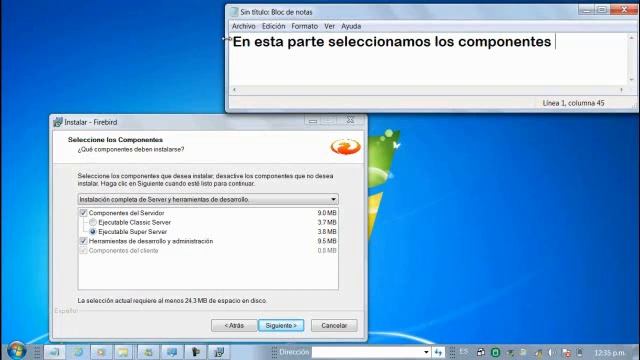Click the taskbar clock showing 12:35 p.m.
This screenshot has height=360, width=640.
609,352
